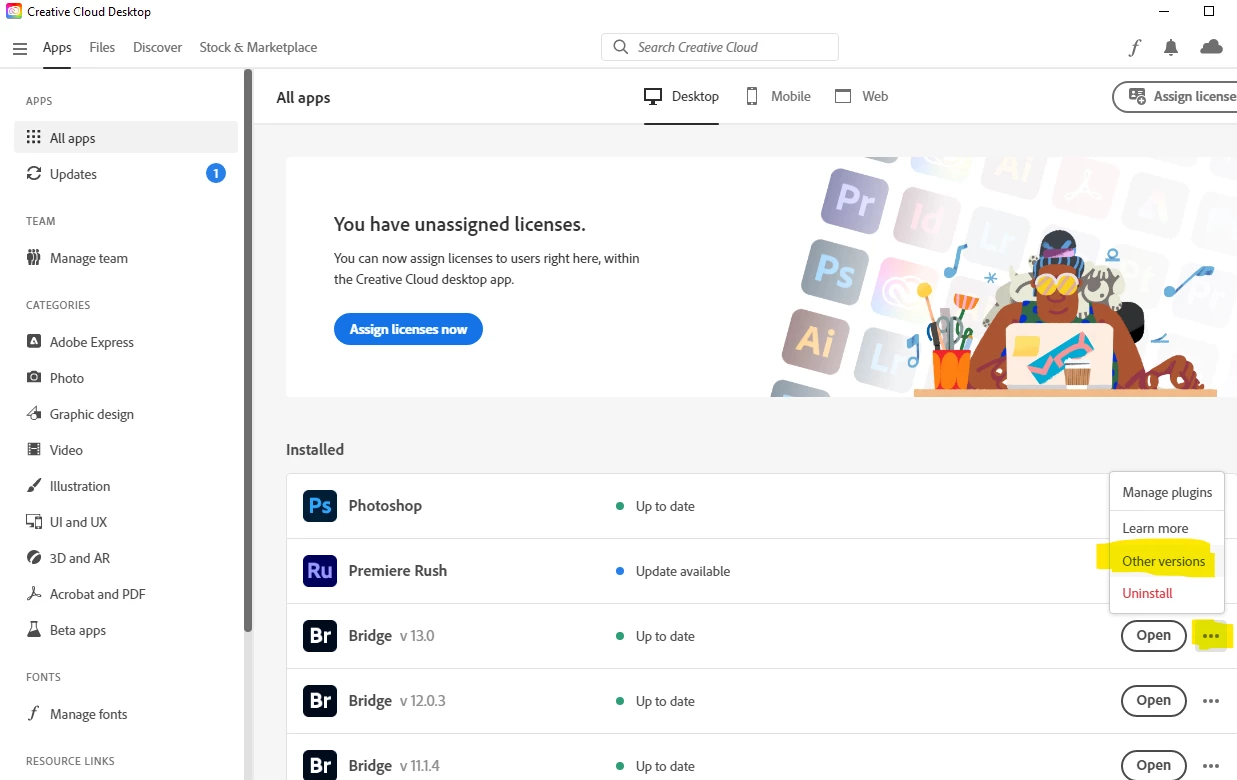Choose Manage plugins from context menu
Screen dimensions: 1237x780
pos(1167,492)
